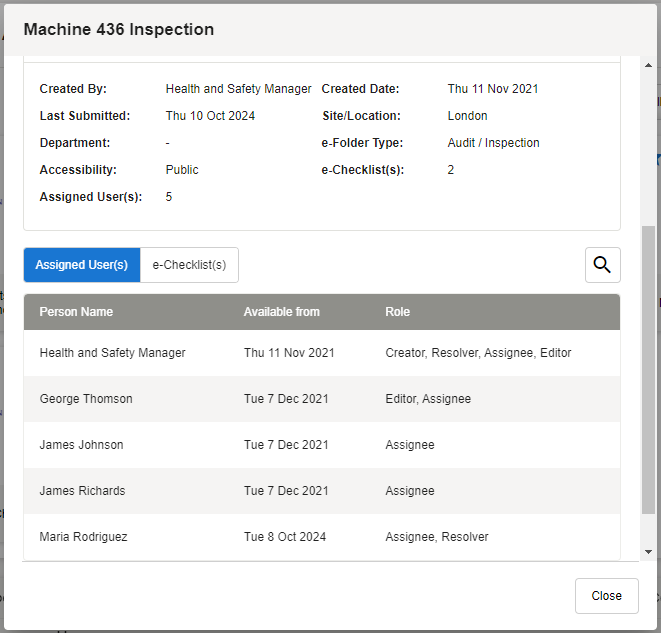
Task: Choose Maria Rodriguez from the table
Action: pos(83,537)
